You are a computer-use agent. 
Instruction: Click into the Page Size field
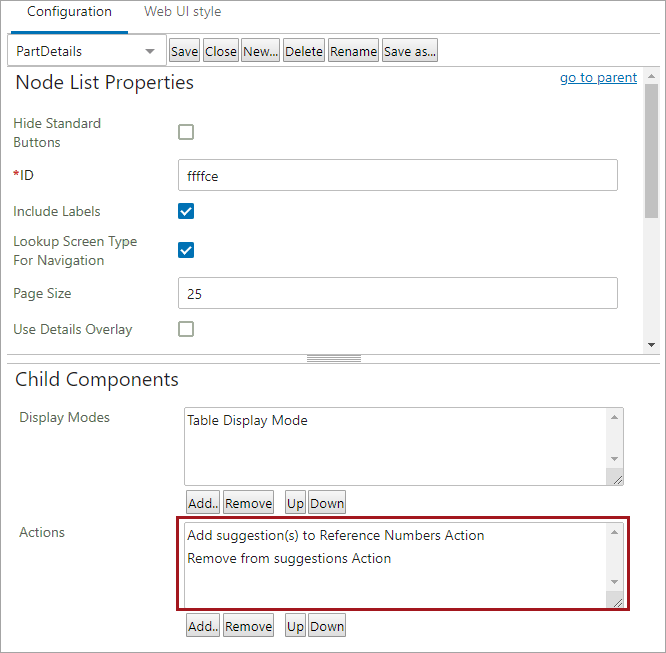tap(398, 293)
